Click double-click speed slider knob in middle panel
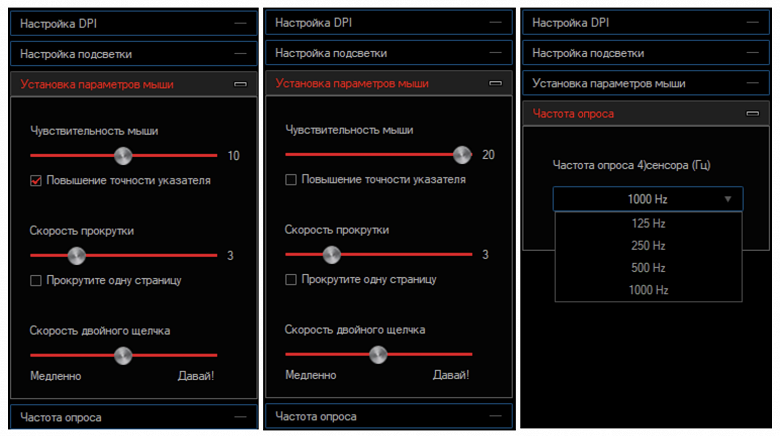The height and width of the screenshot is (436, 780). [378, 354]
